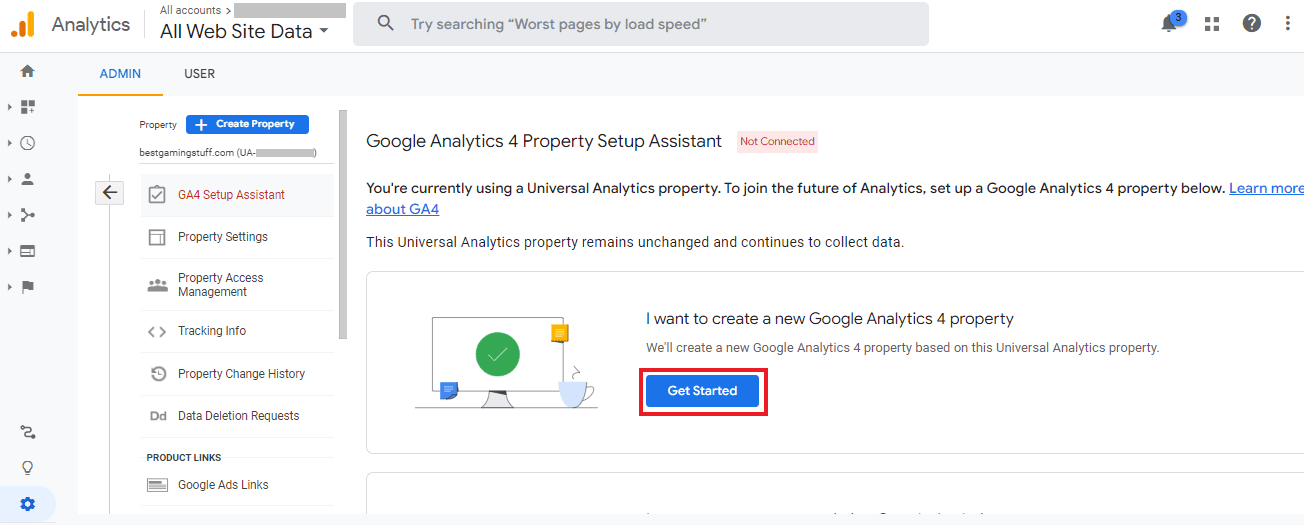The width and height of the screenshot is (1304, 525).
Task: Switch to the USER tab
Action: point(200,74)
